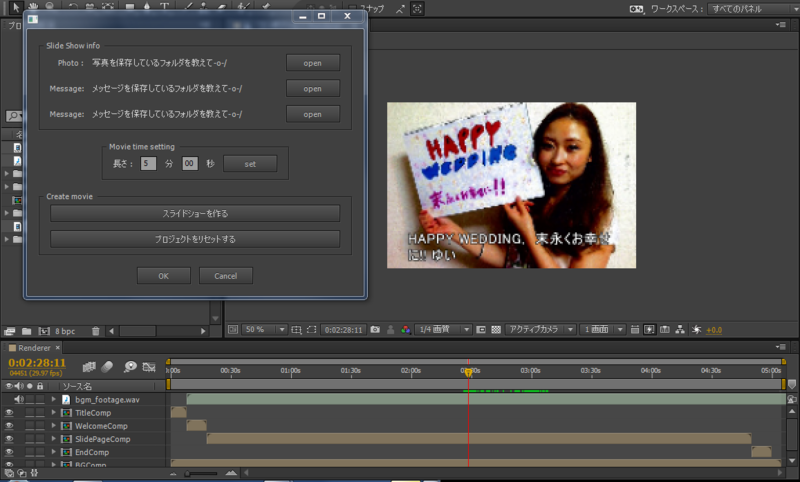Click the always preview icon in viewer
This screenshot has height=482, width=800.
[x=233, y=329]
